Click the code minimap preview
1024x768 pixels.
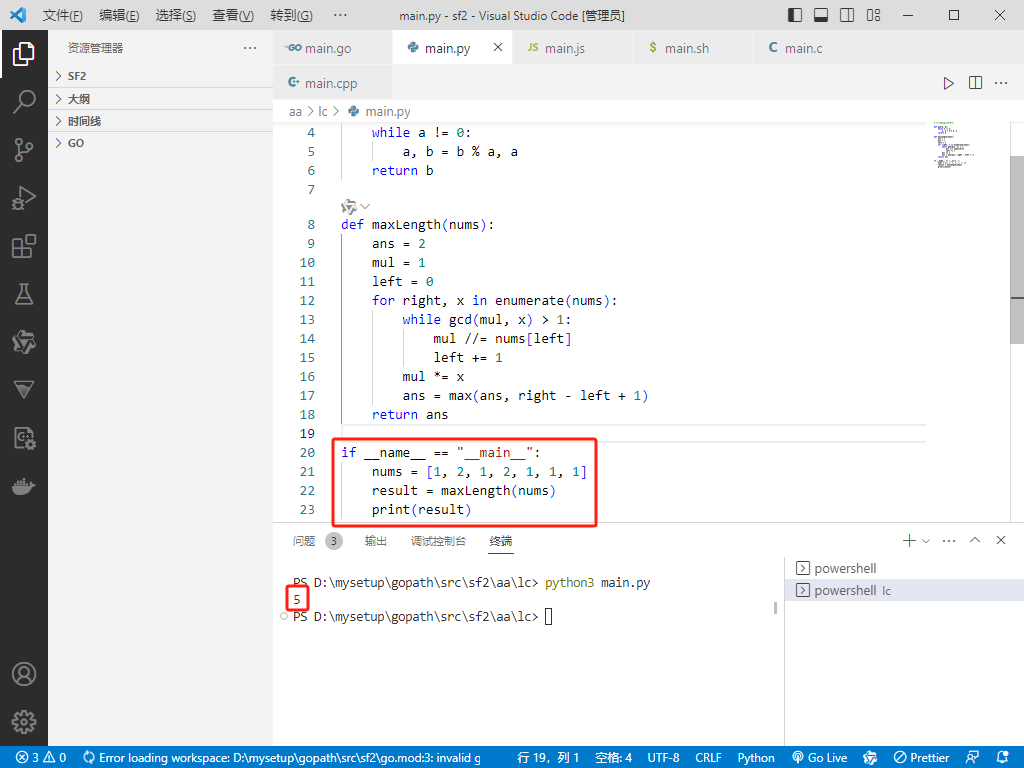pyautogui.click(x=953, y=145)
